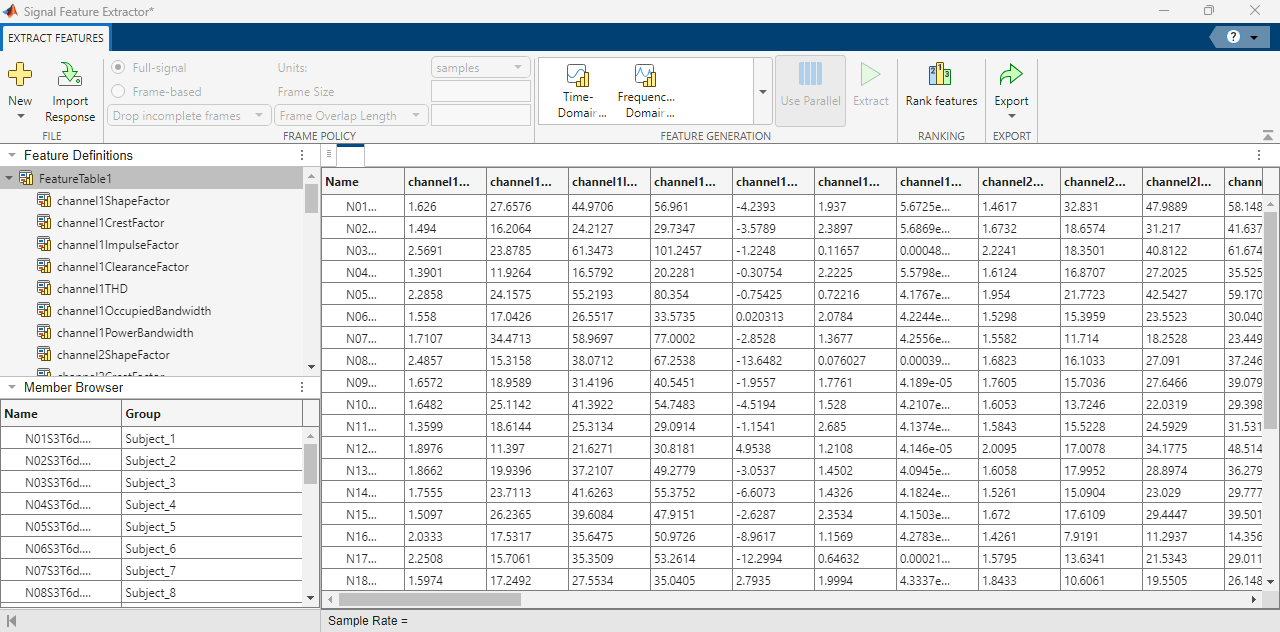Open the Frequency-Domain Features generator
The height and width of the screenshot is (632, 1280).
tap(645, 90)
